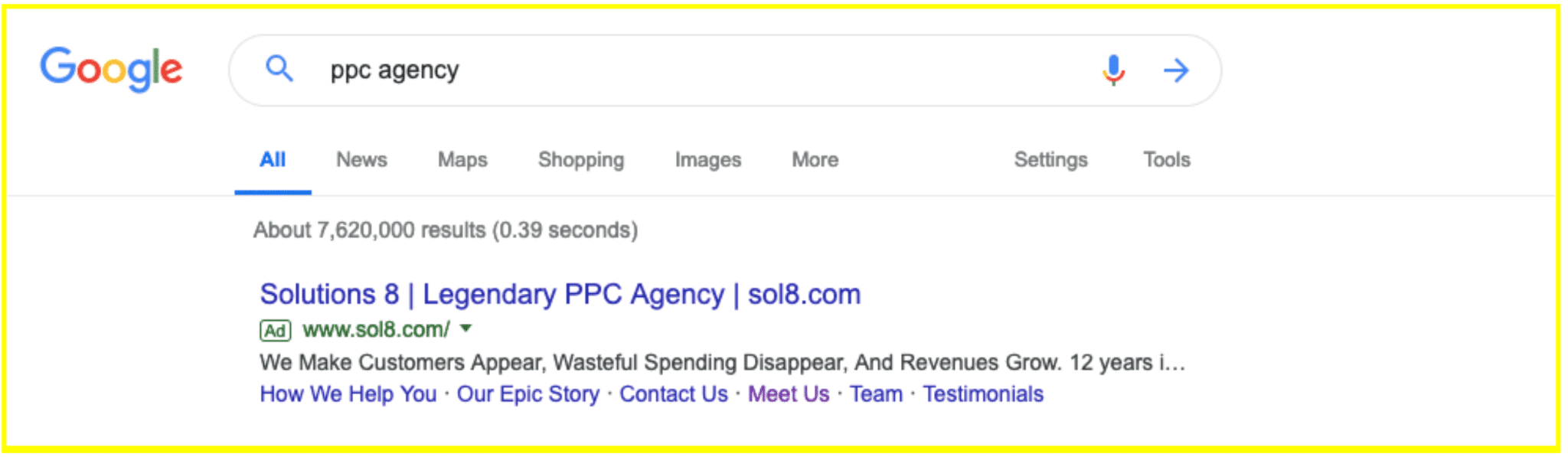This screenshot has width=1568, height=457.
Task: Select the All results tab
Action: pyautogui.click(x=273, y=159)
